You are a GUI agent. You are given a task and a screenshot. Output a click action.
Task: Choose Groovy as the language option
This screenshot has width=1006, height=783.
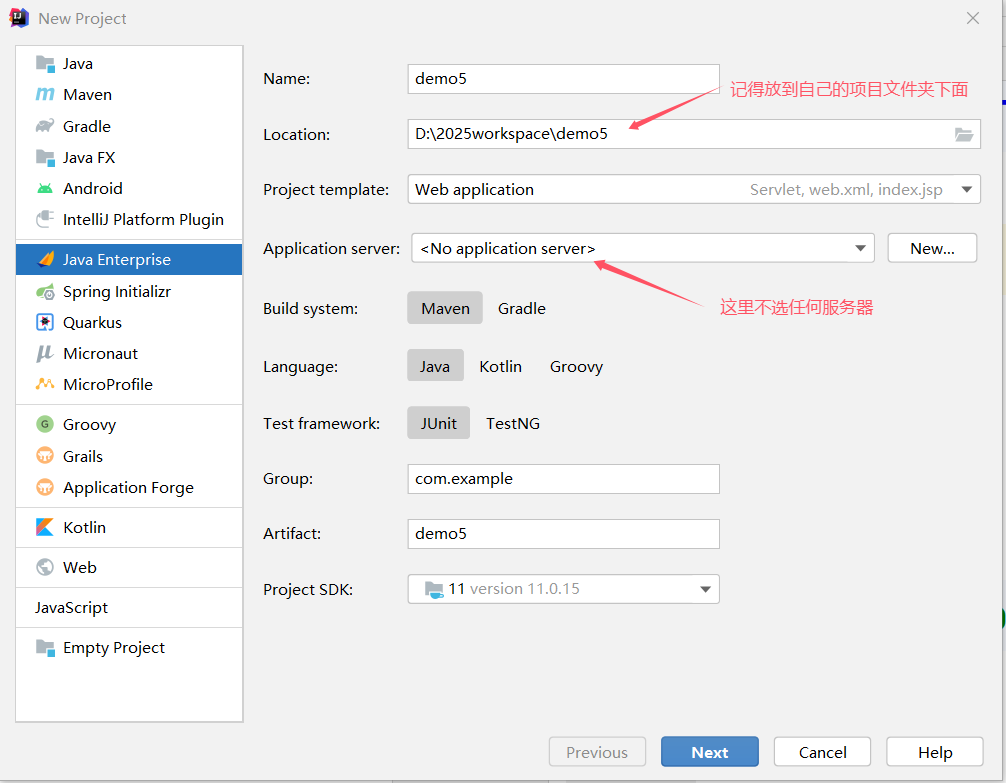tap(576, 366)
